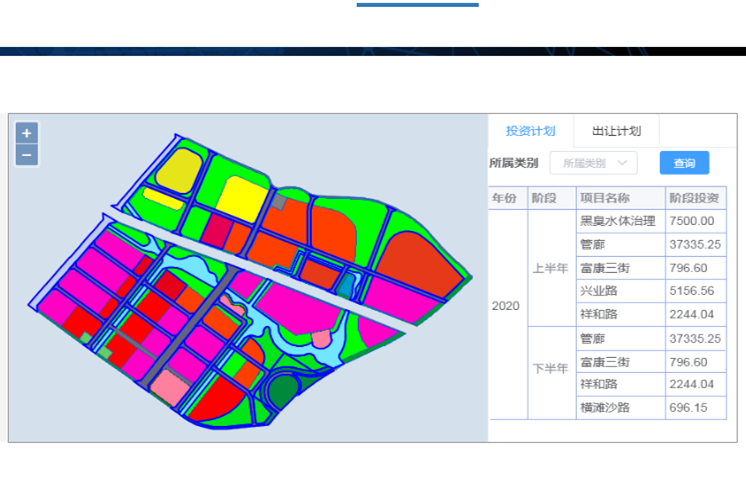The height and width of the screenshot is (497, 746).
Task: Switch to the 投资计划 tab
Action: [x=530, y=131]
